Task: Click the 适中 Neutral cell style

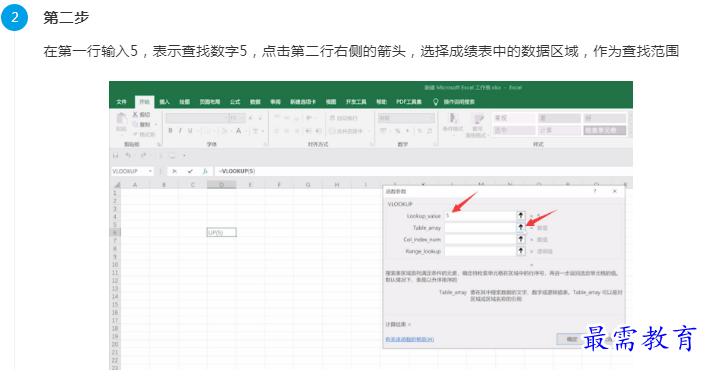Action: [x=513, y=130]
